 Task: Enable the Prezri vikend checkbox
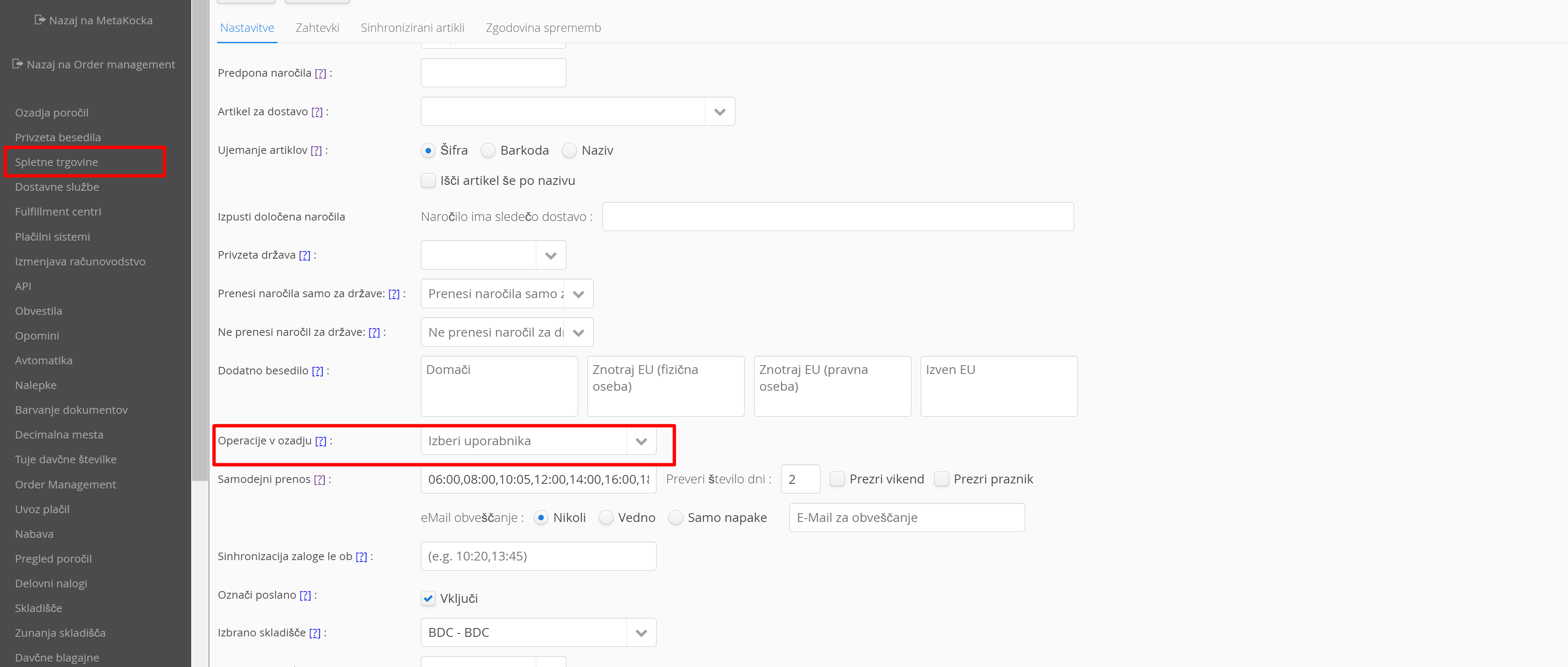click(x=838, y=479)
